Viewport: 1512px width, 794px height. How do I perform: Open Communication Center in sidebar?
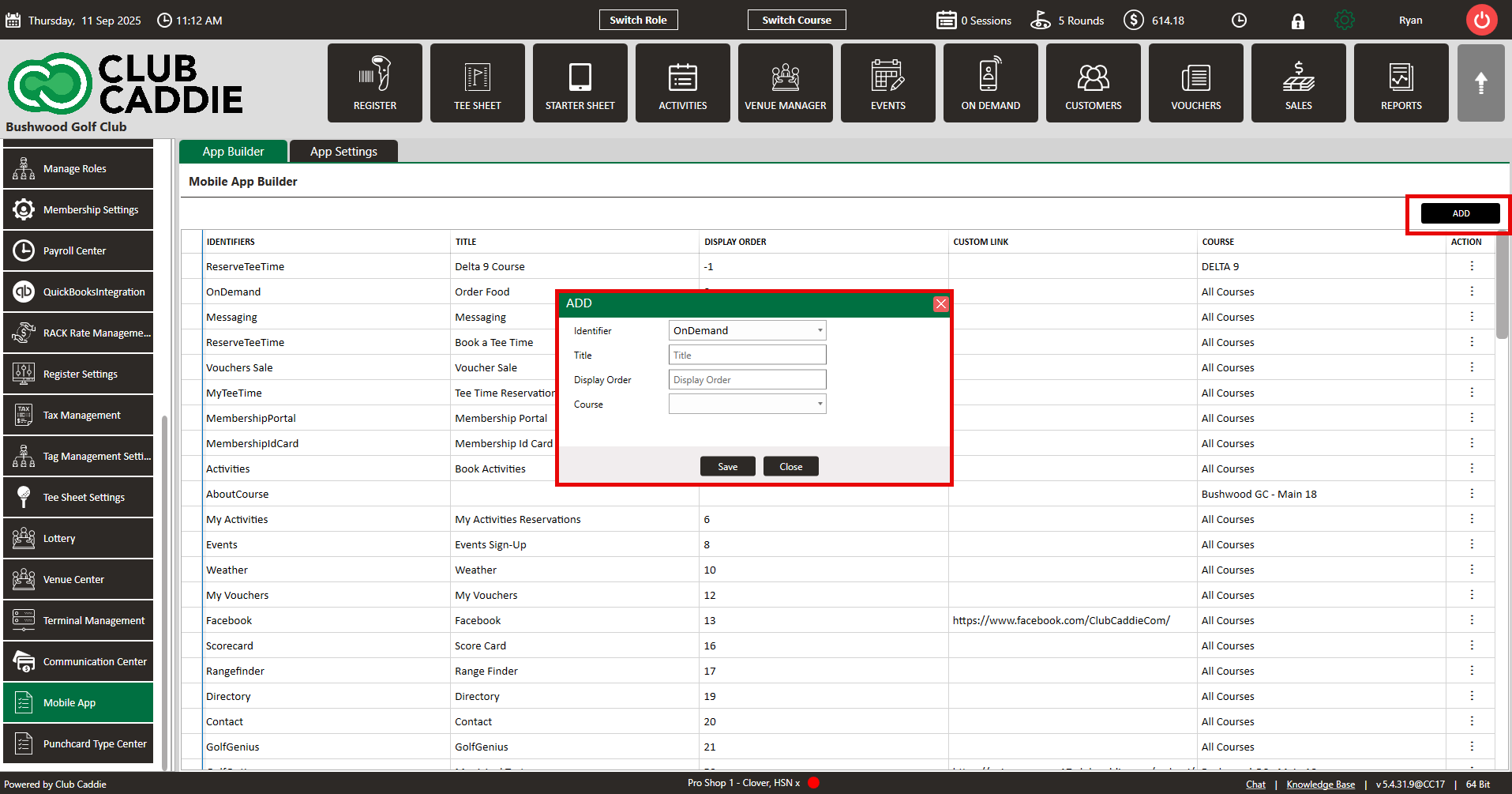click(78, 661)
